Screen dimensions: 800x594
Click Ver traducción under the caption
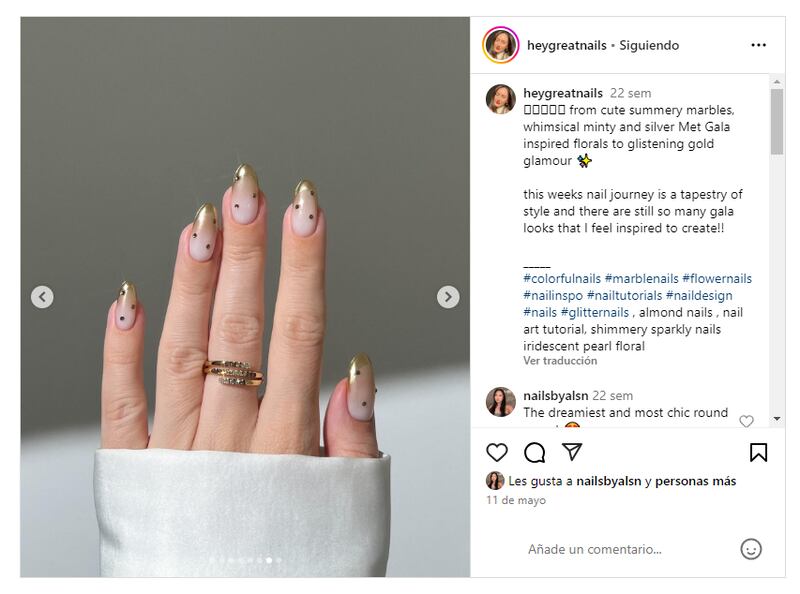point(560,361)
